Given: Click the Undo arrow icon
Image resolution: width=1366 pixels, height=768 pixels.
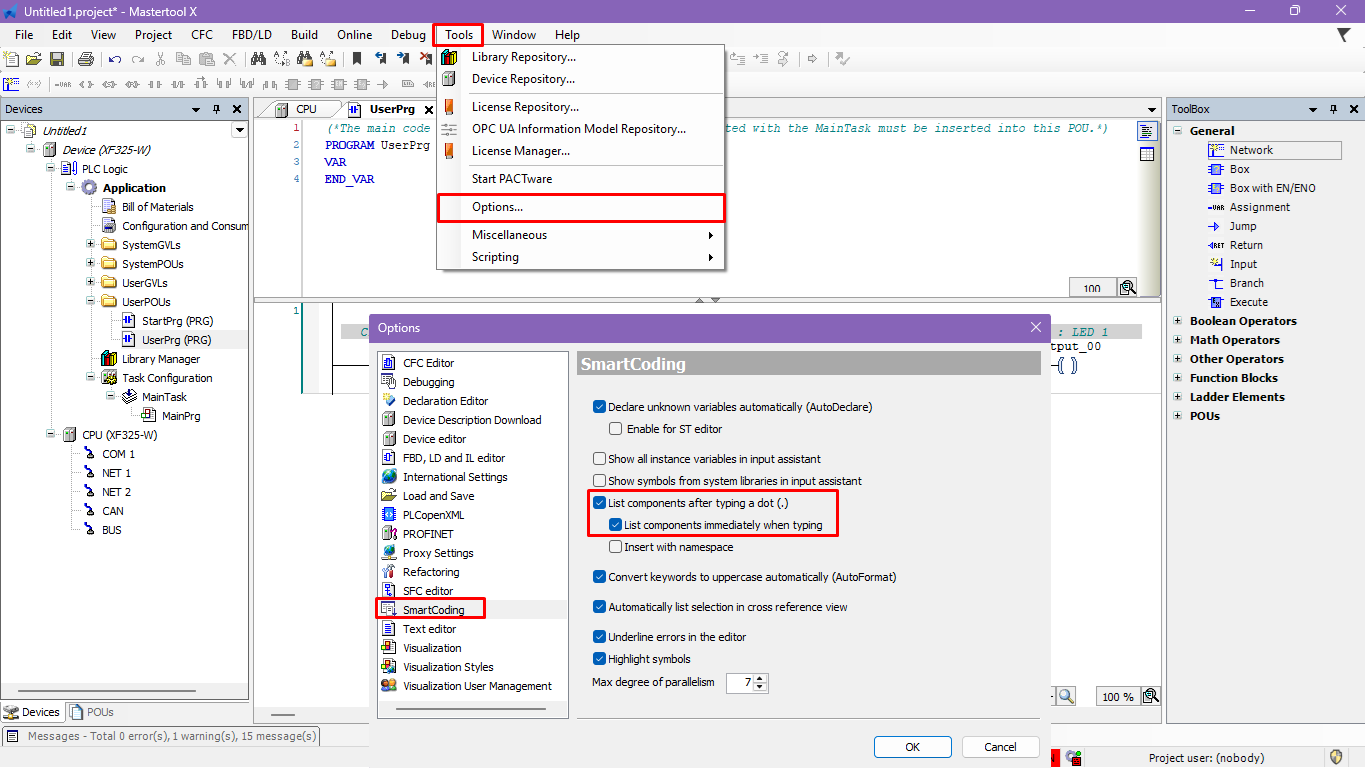Looking at the screenshot, I should click(x=115, y=60).
